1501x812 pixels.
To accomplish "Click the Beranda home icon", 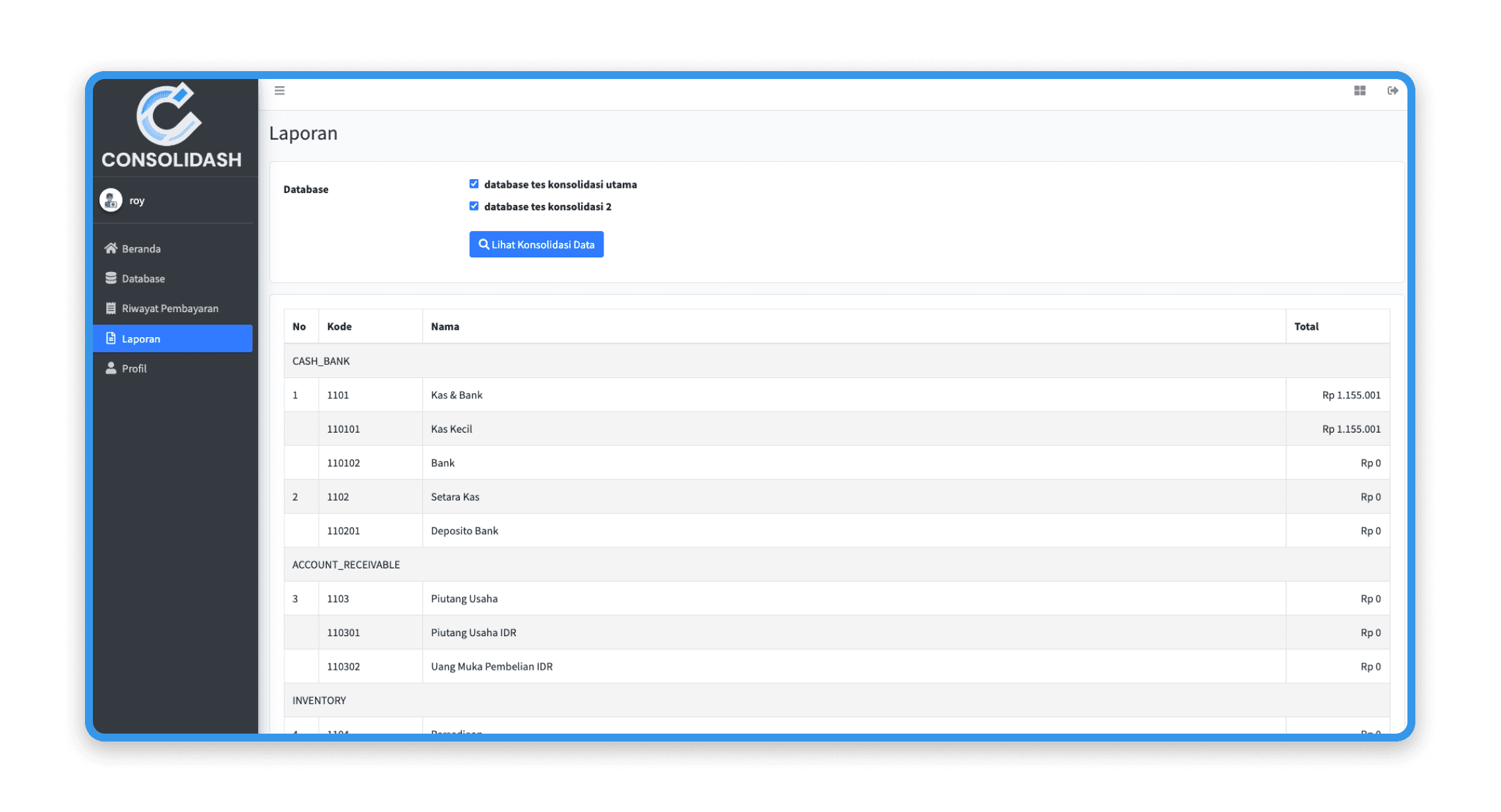I will pyautogui.click(x=111, y=248).
